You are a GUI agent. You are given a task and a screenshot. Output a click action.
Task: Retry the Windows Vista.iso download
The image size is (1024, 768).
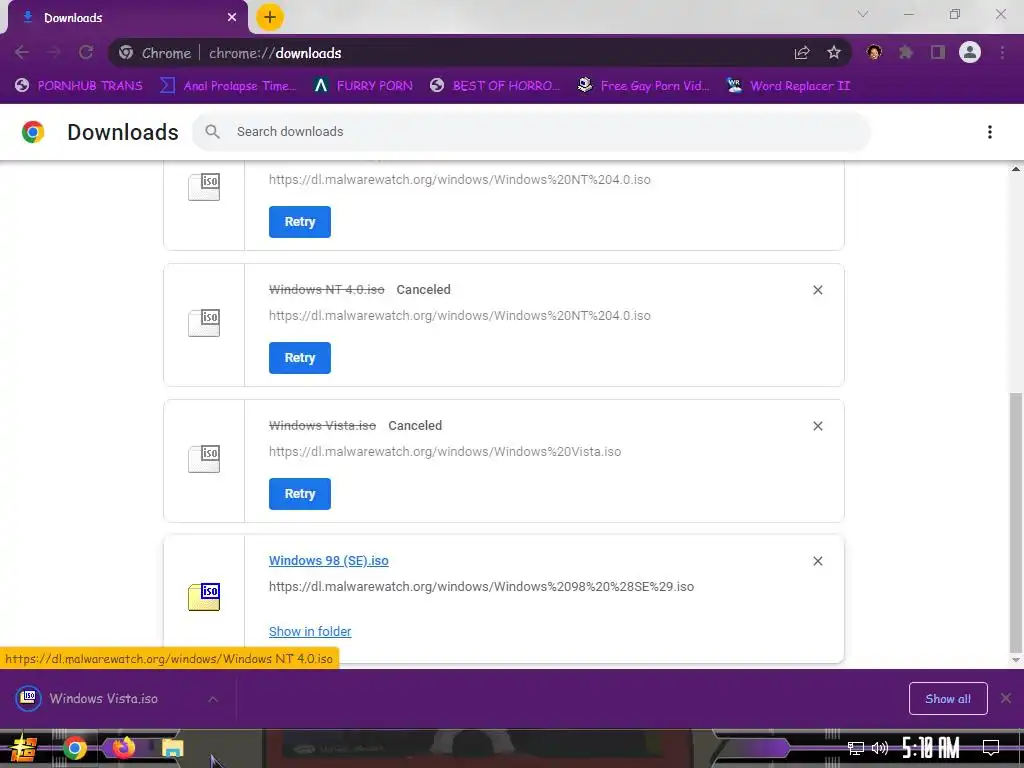pos(300,494)
